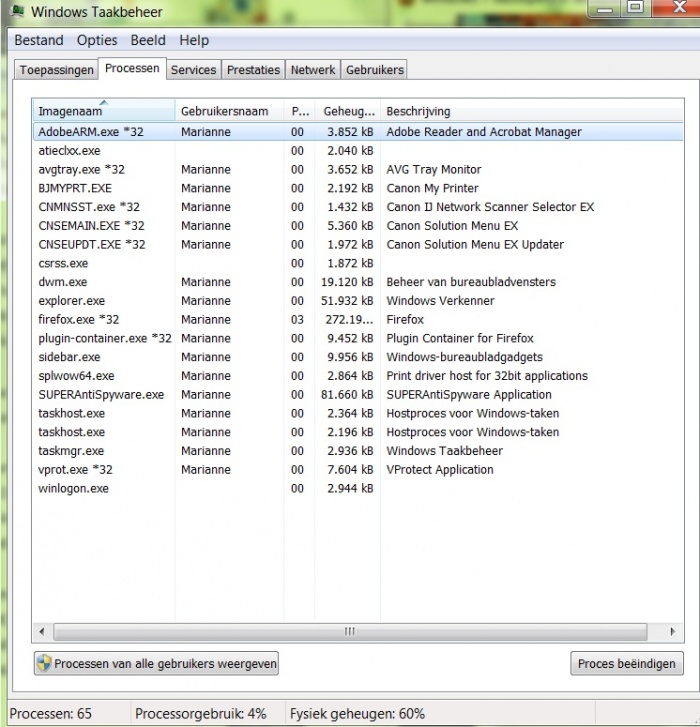Select the atieclxx.exe process row
This screenshot has width=700, height=727.
coord(358,151)
